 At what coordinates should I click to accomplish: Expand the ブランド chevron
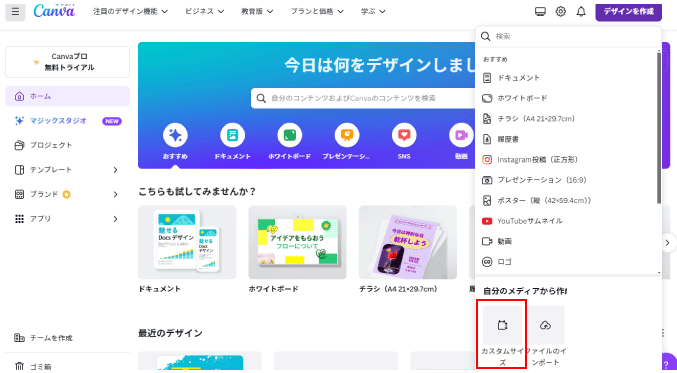[x=115, y=194]
